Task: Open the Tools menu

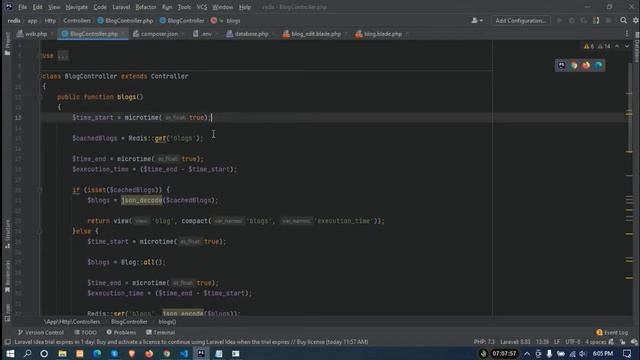Action: coord(184,7)
